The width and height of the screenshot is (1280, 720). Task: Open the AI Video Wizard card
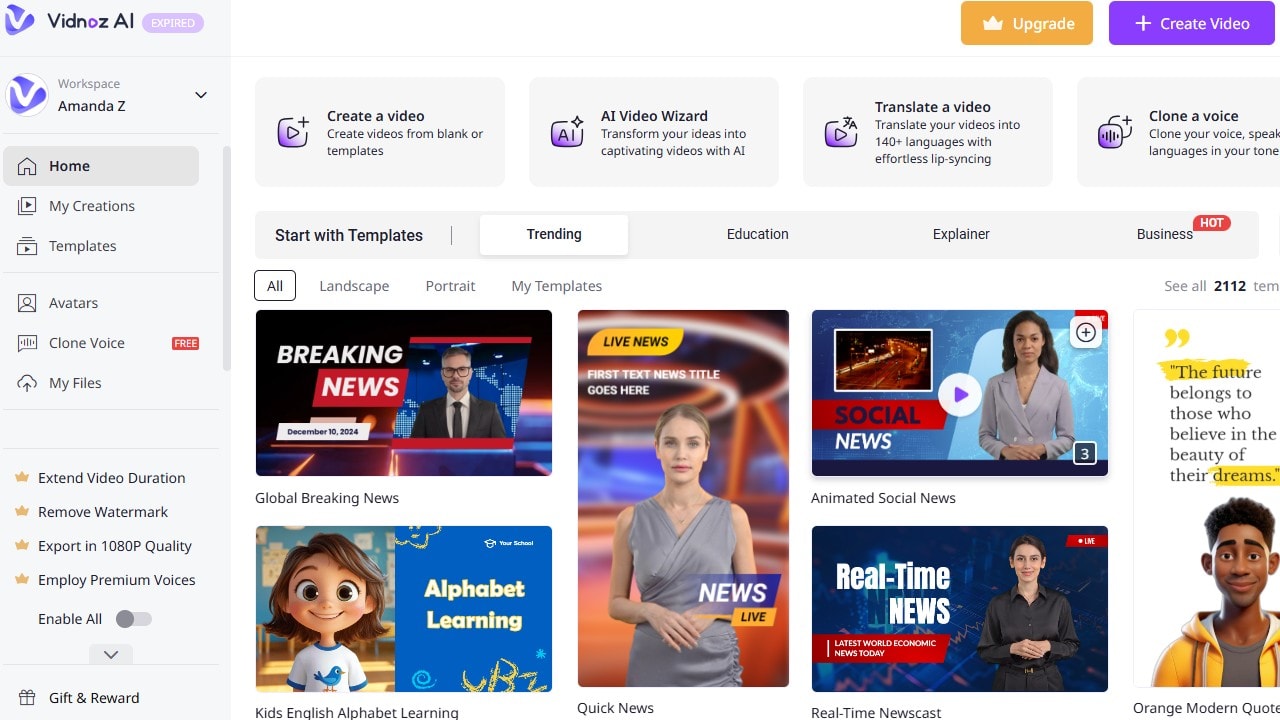coord(654,131)
